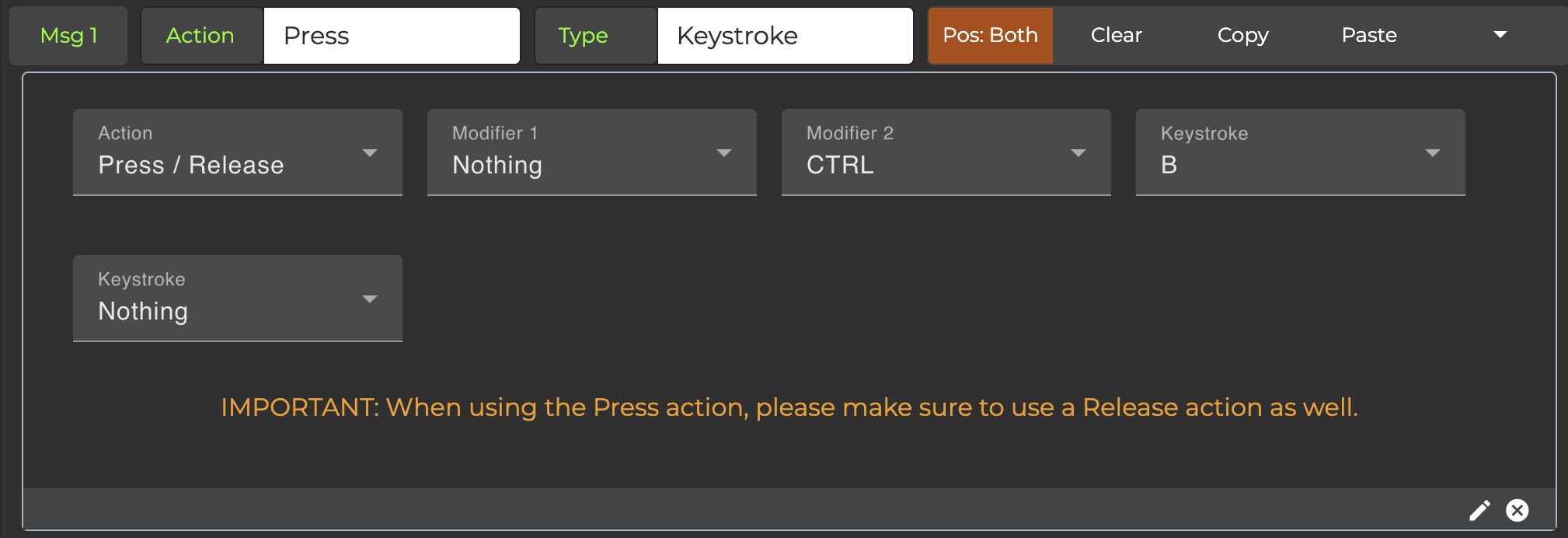
Task: Open the Keystroke B dropdown
Action: [x=1300, y=152]
